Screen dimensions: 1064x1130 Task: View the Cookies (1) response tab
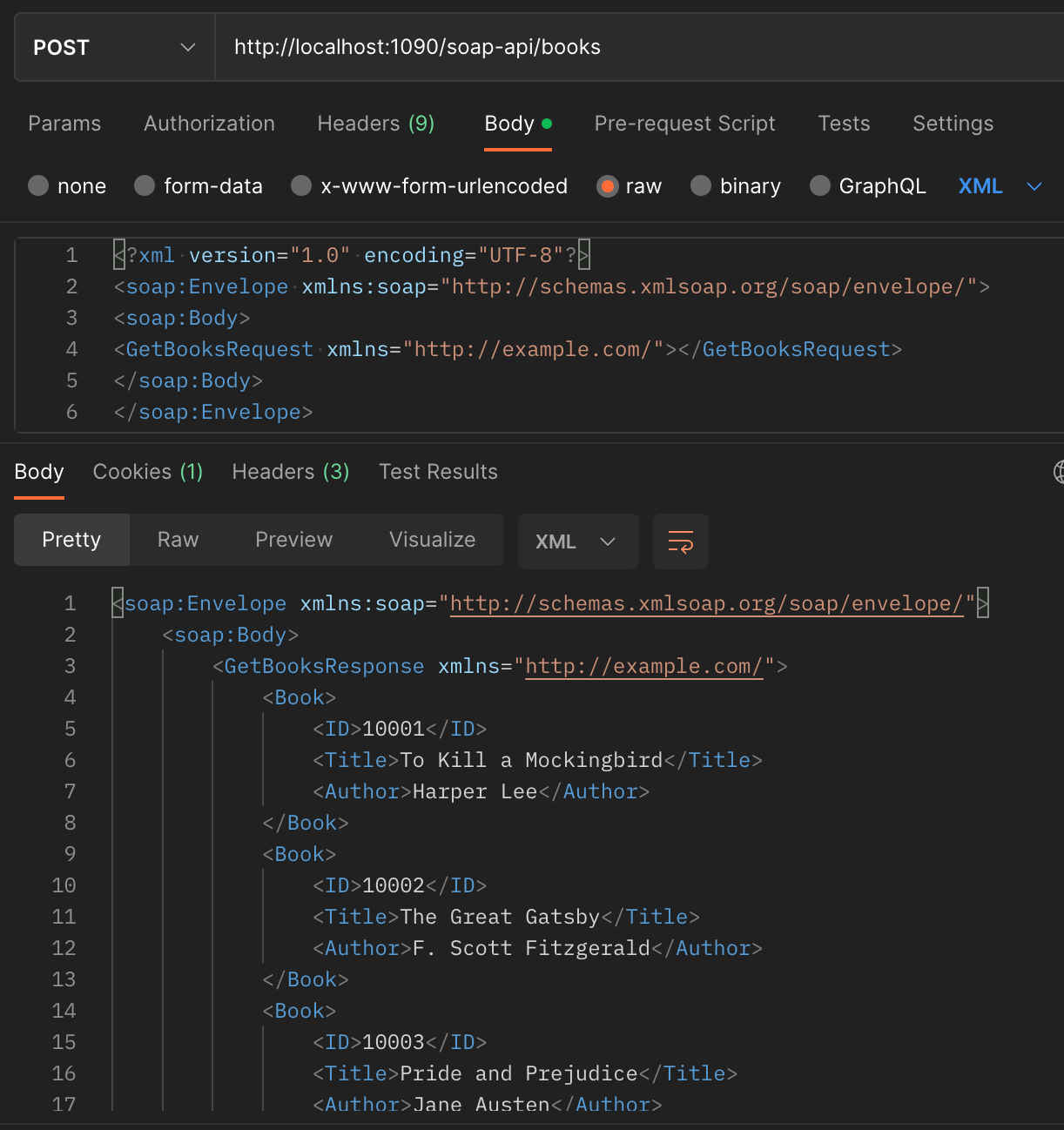pos(147,472)
